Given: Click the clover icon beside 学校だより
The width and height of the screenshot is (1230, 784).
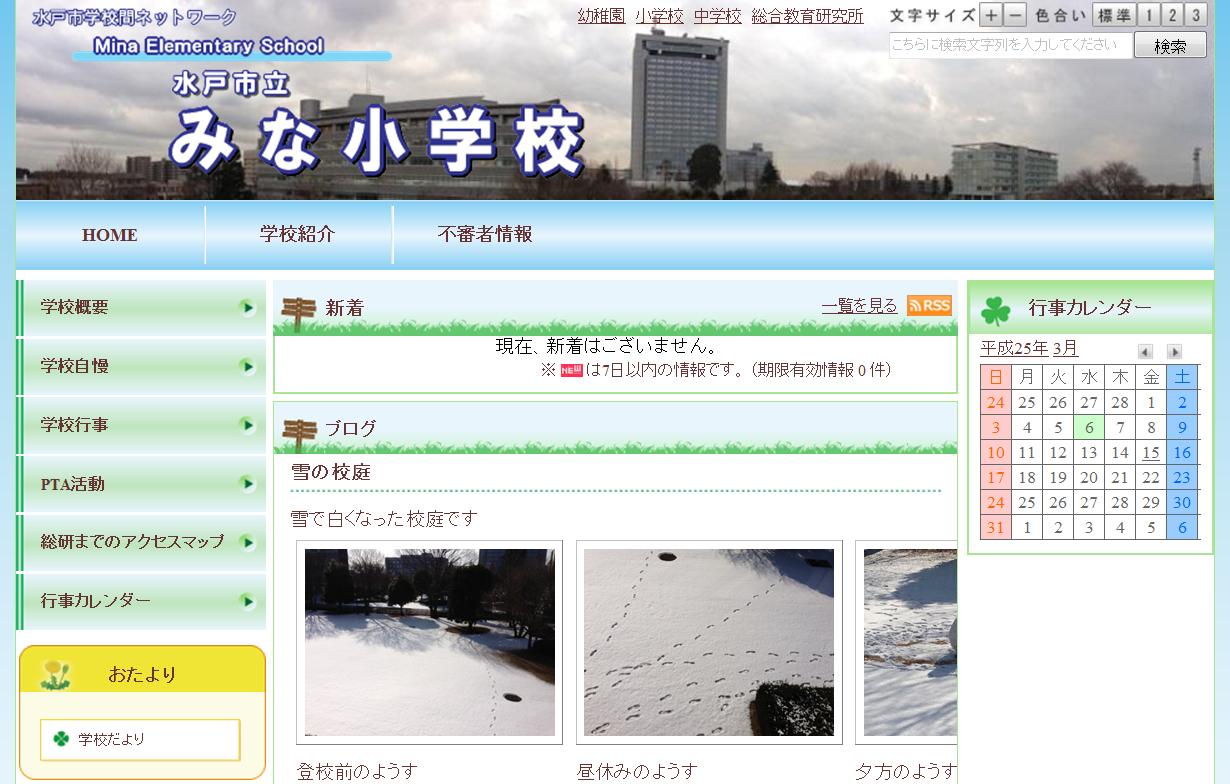Looking at the screenshot, I should (61, 739).
